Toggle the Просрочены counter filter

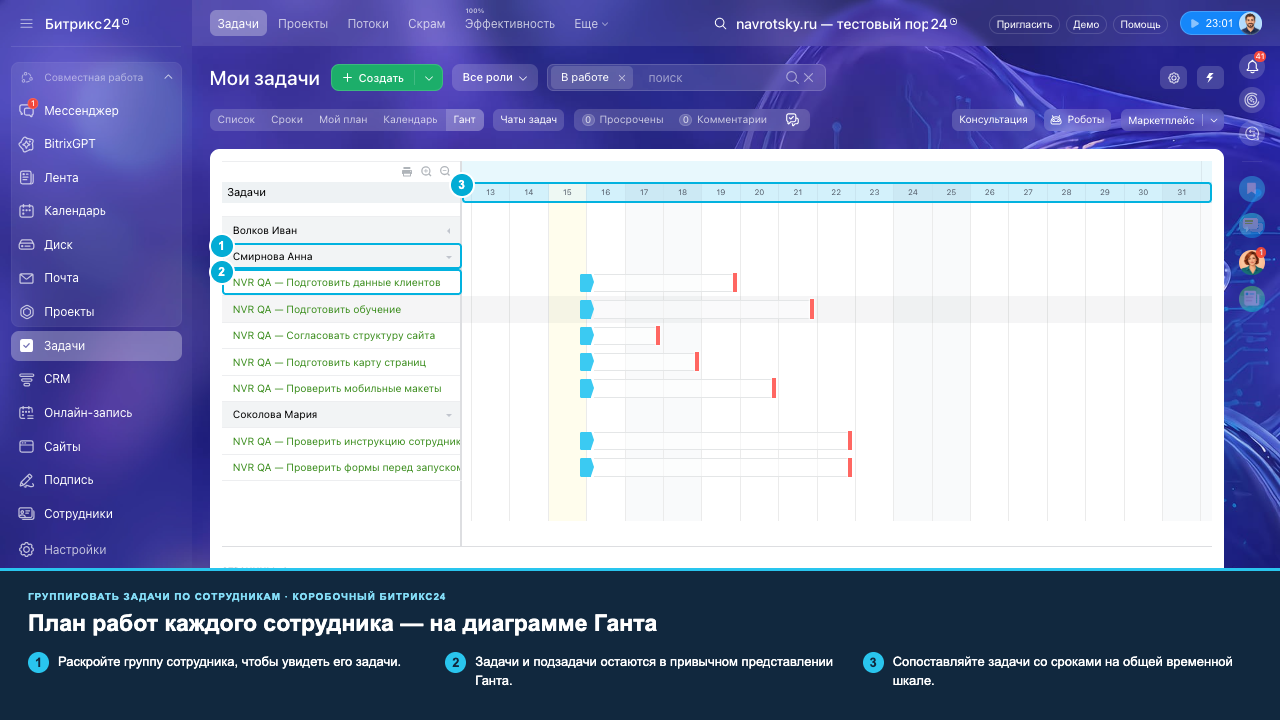(623, 120)
